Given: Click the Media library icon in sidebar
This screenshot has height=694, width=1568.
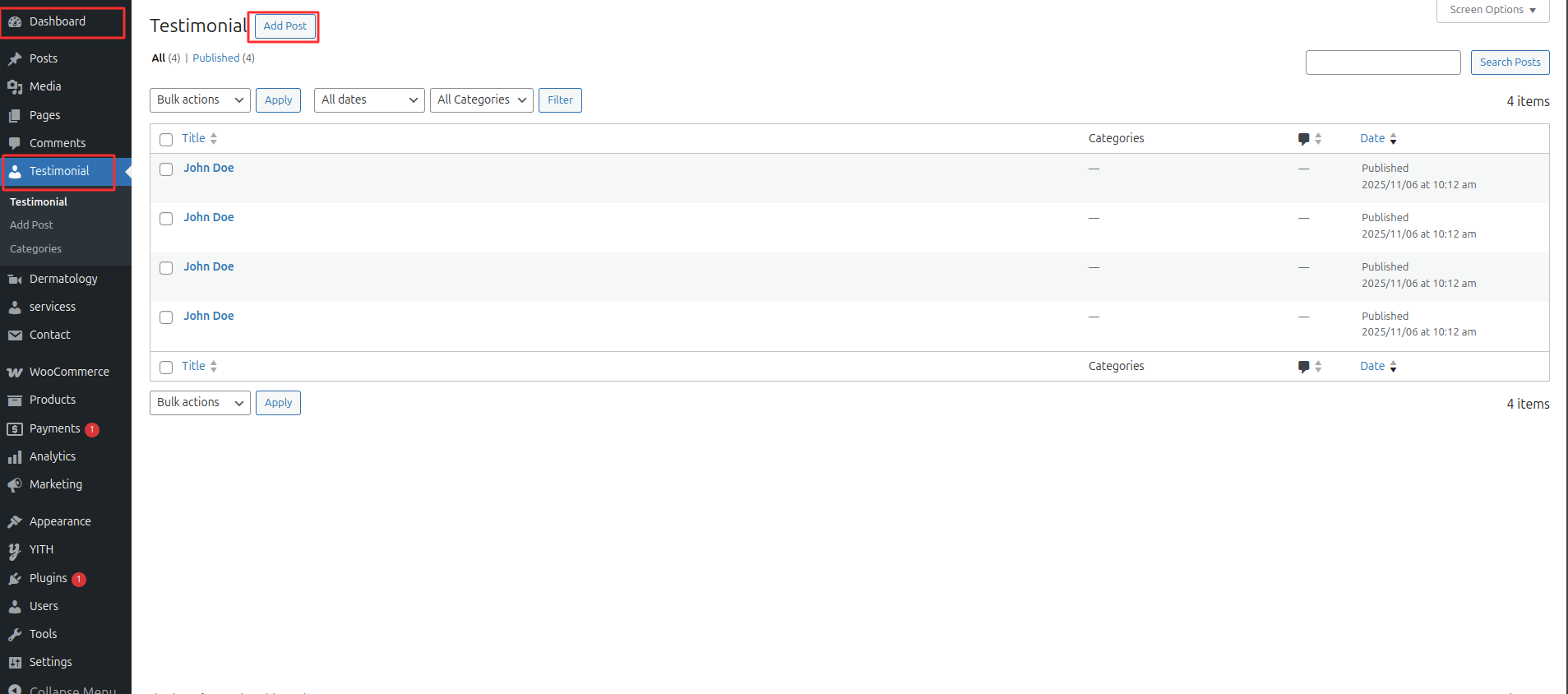Looking at the screenshot, I should tap(15, 87).
